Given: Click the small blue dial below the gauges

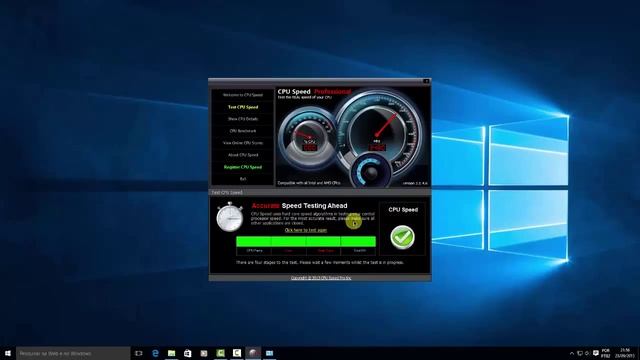Looking at the screenshot, I should click(x=371, y=171).
